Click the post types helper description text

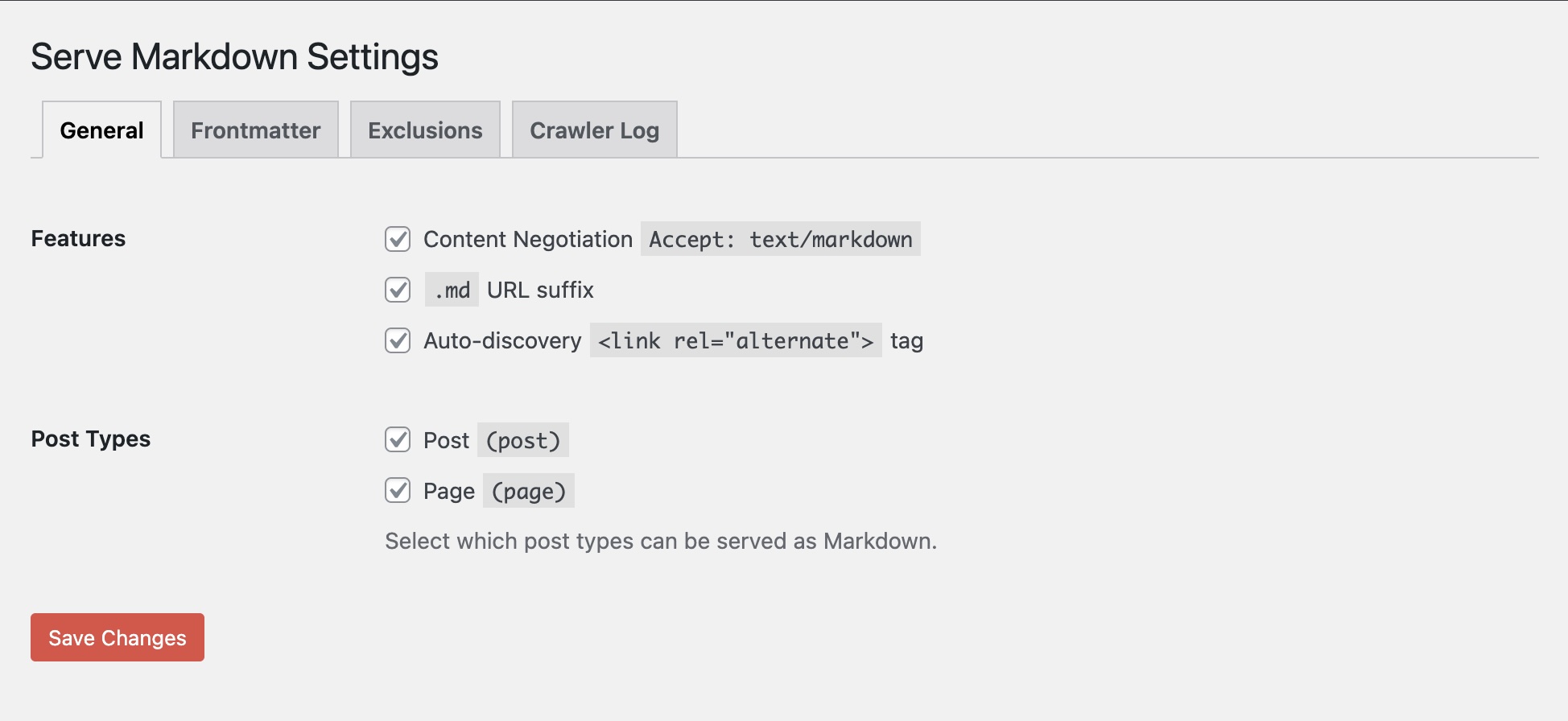pyautogui.click(x=661, y=541)
